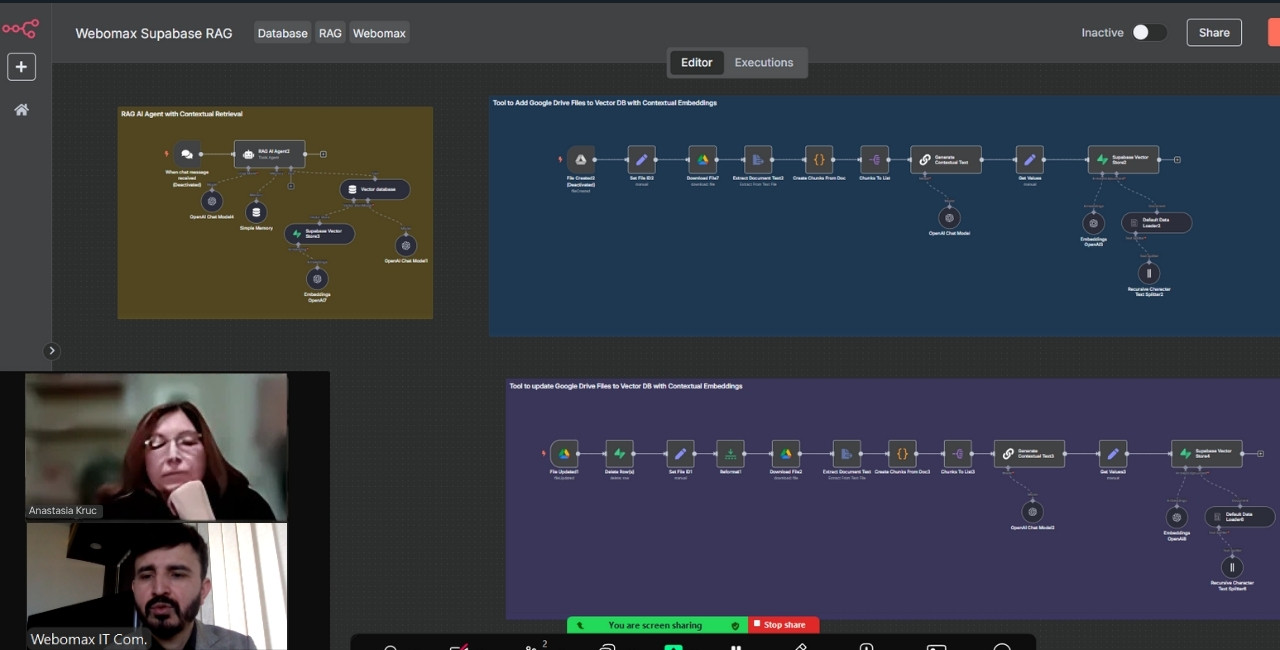This screenshot has width=1280, height=650.
Task: Open the Supabase Vector Store2 node
Action: [x=1124, y=159]
